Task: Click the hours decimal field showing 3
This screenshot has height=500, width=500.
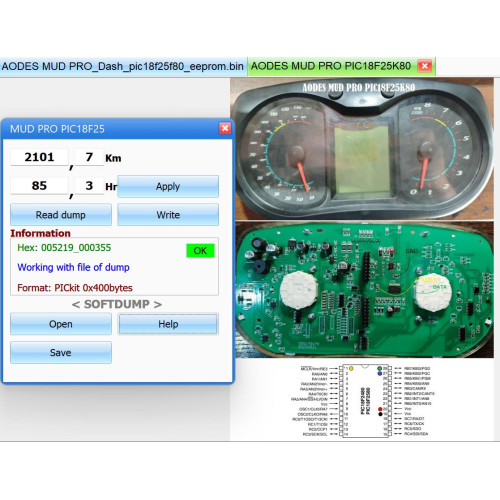Action: click(x=89, y=186)
